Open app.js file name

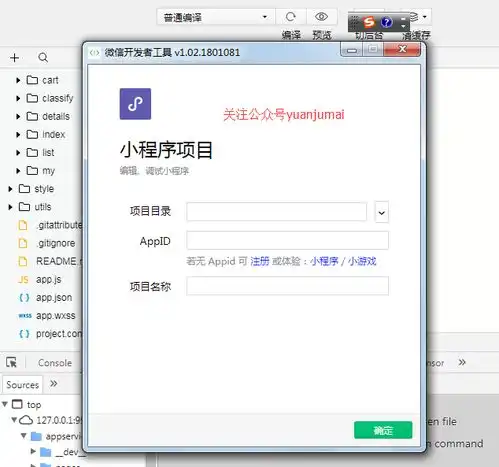(x=49, y=280)
